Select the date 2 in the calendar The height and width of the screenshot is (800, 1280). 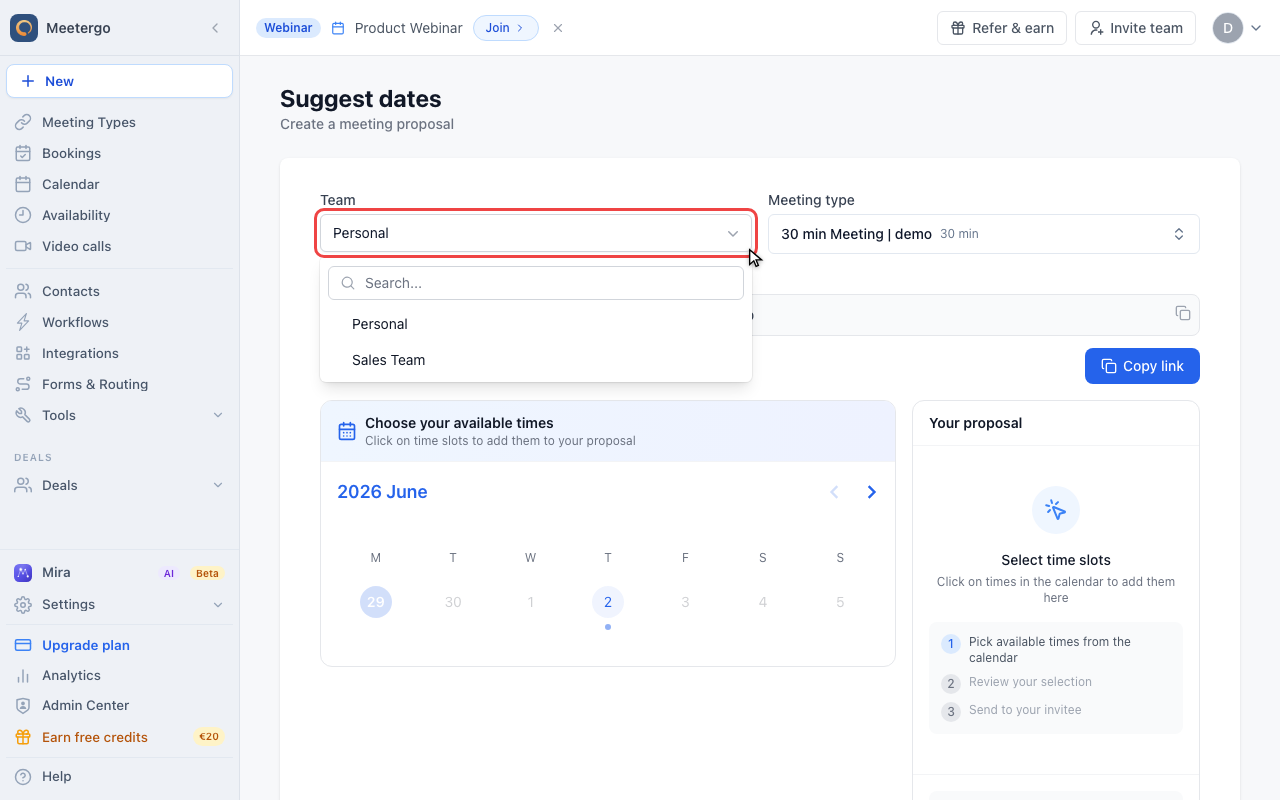[608, 602]
